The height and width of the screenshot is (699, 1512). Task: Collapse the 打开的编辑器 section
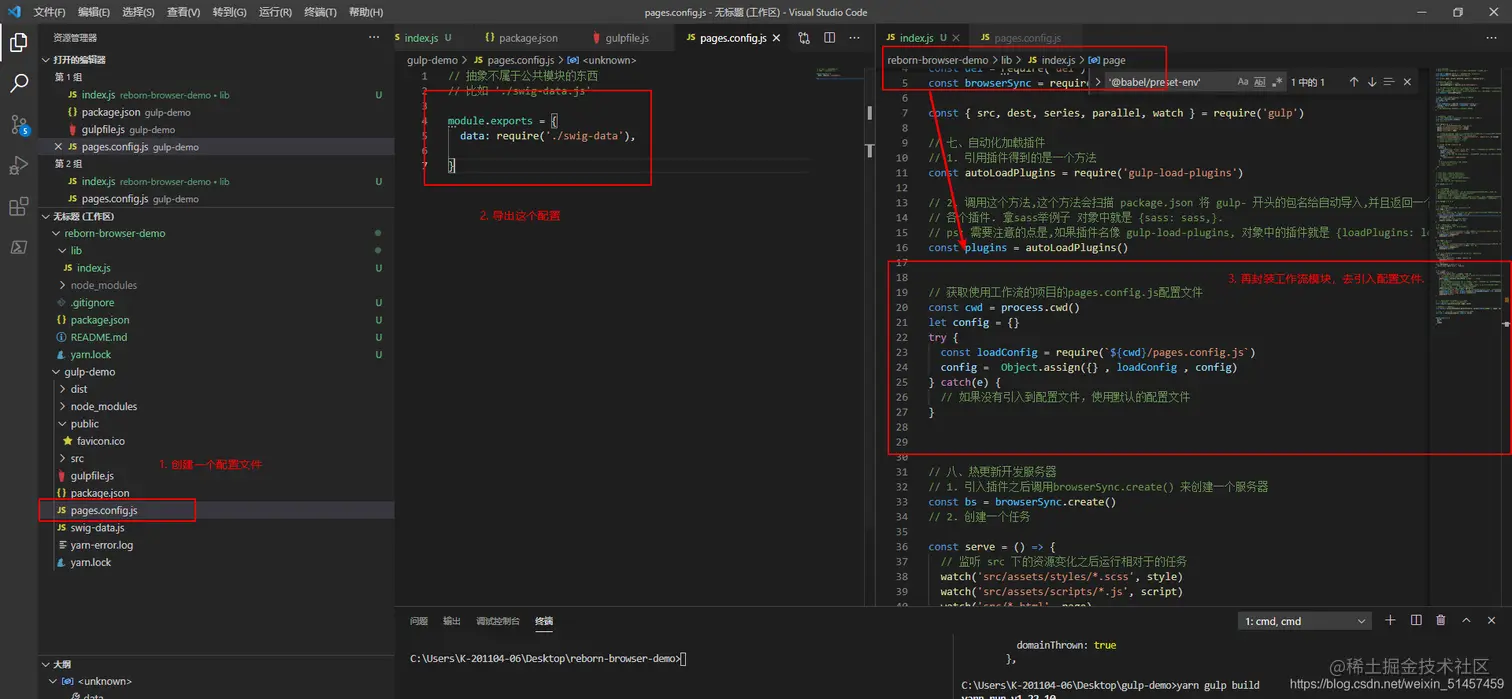tap(79, 60)
